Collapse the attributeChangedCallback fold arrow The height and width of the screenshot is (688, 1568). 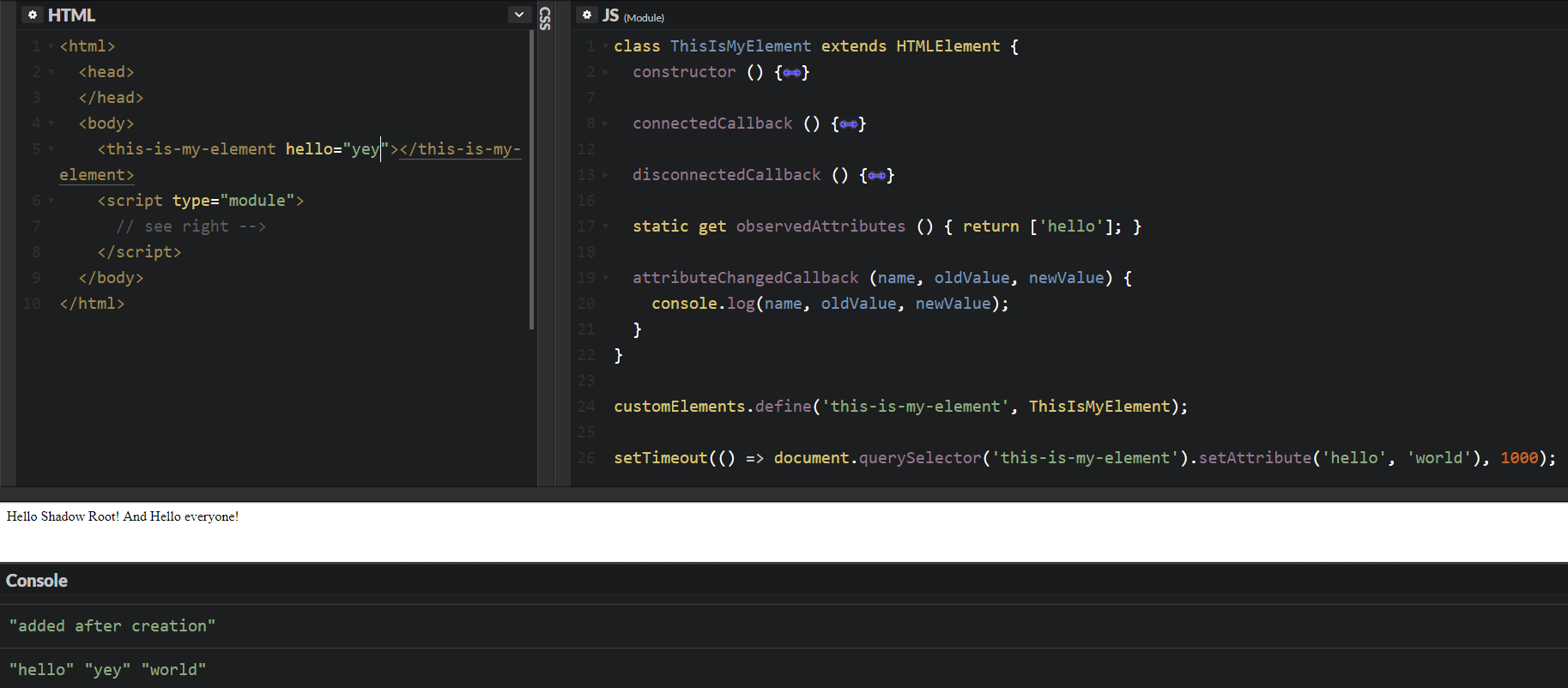click(x=606, y=278)
